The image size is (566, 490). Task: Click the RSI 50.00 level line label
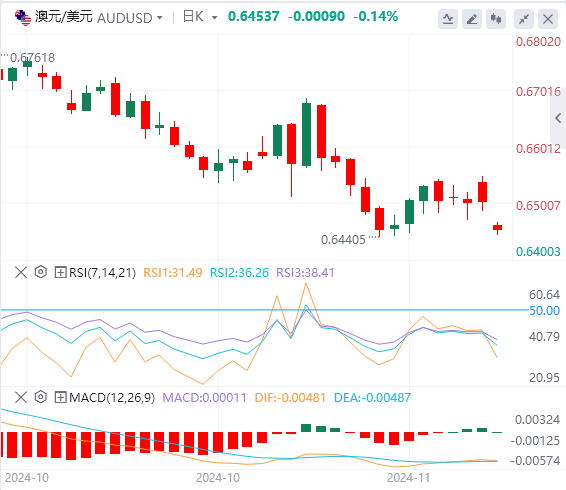point(544,311)
